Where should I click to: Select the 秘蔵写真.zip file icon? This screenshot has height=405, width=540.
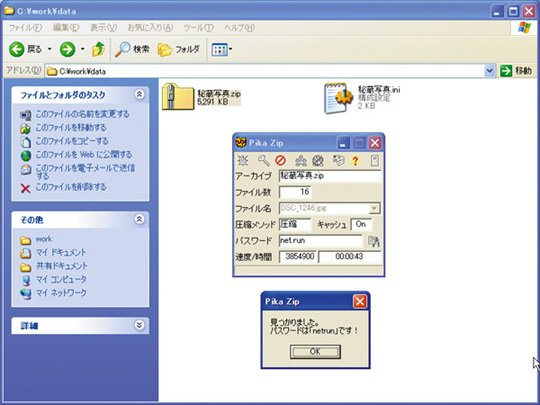tap(178, 97)
